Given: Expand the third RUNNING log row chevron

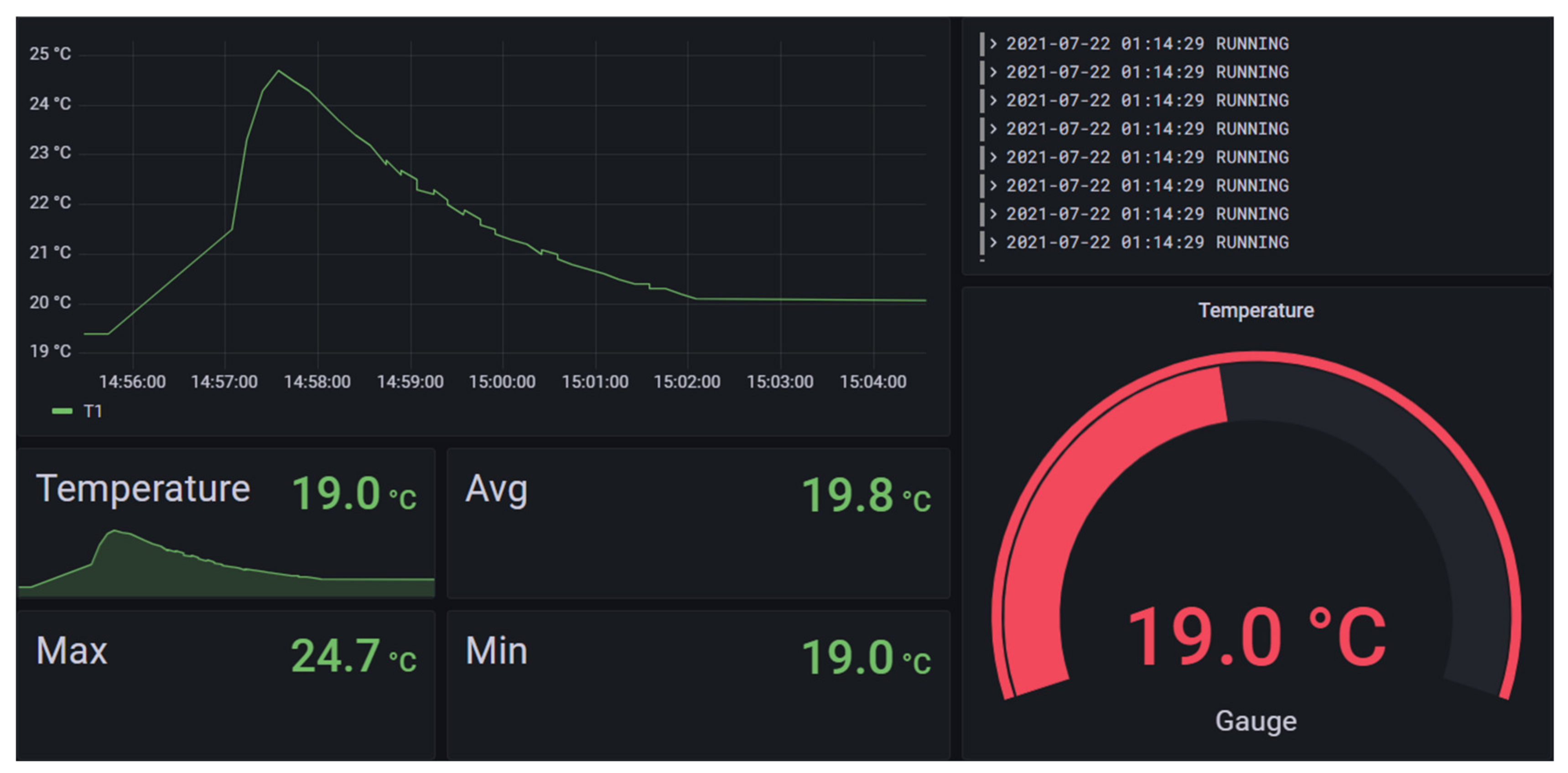Looking at the screenshot, I should (x=993, y=100).
